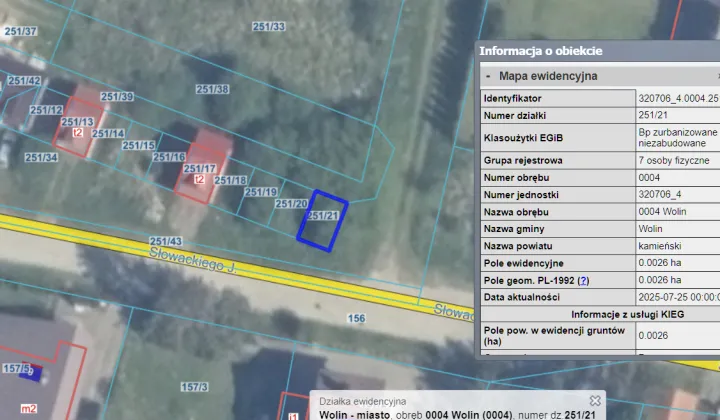720x420 pixels.
Task: Click the Numer działki row label
Action: [x=515, y=116]
